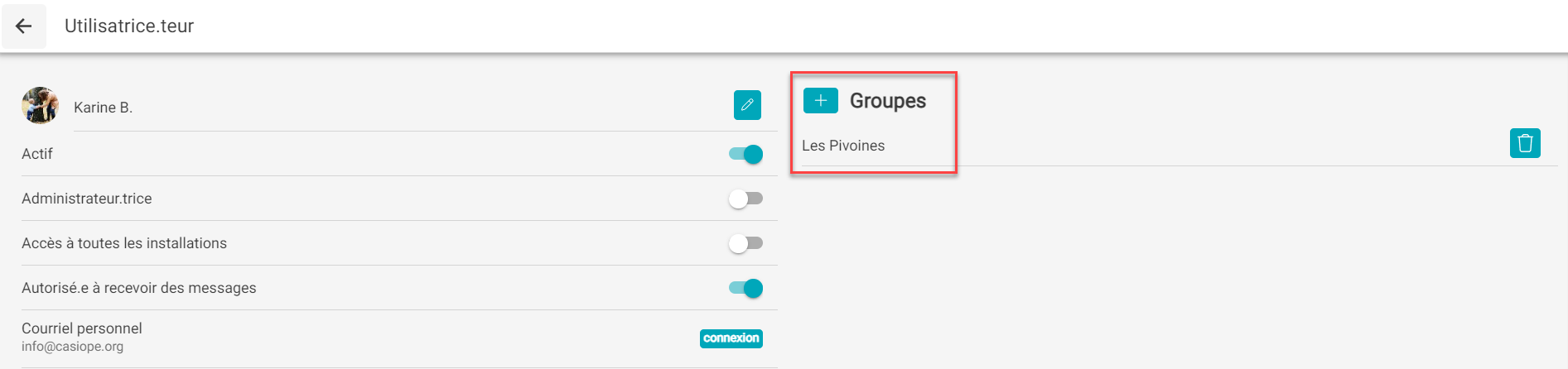Click Autorisé.e à recevoir des messages label

(139, 288)
